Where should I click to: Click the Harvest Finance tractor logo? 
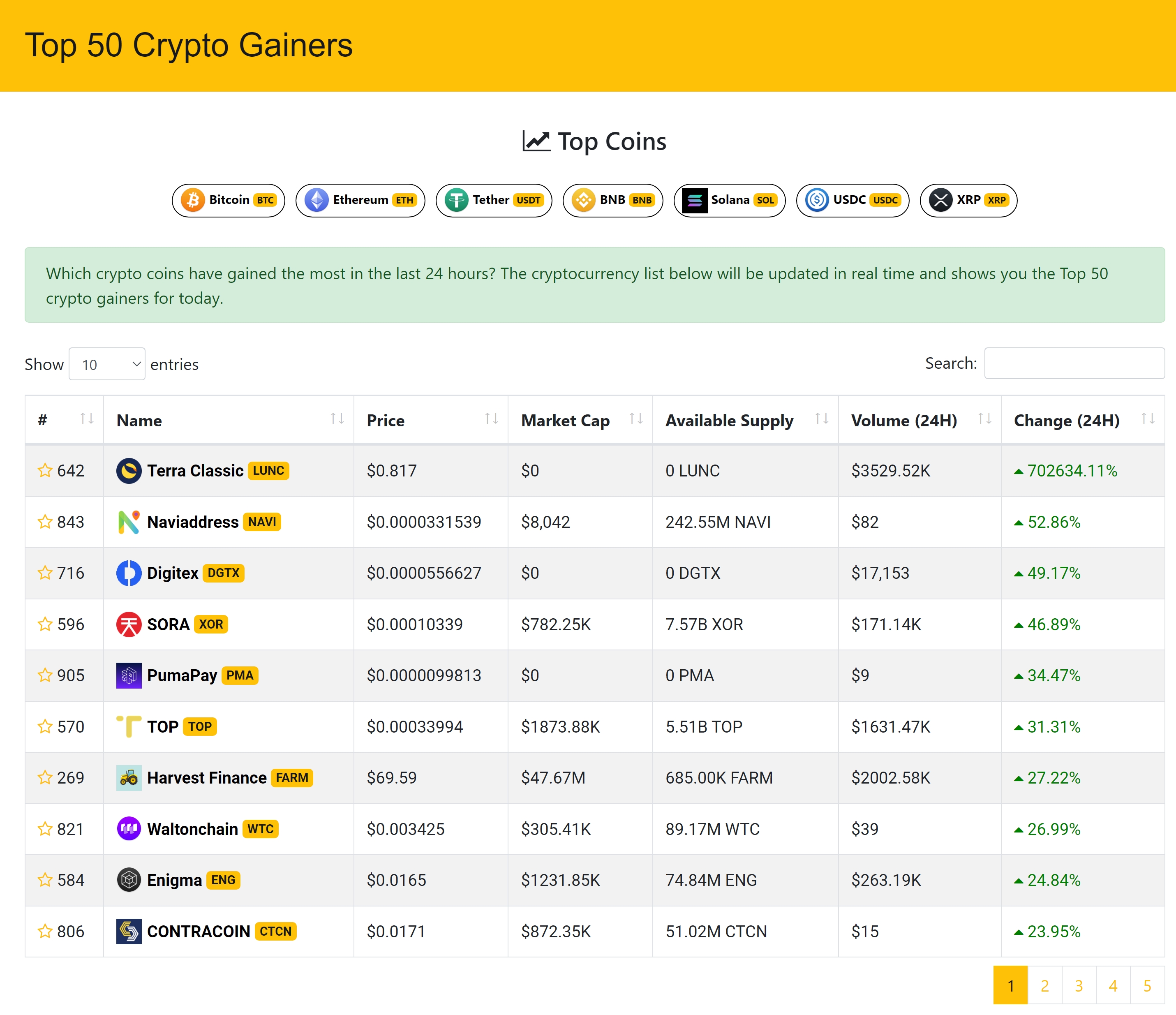pyautogui.click(x=129, y=778)
